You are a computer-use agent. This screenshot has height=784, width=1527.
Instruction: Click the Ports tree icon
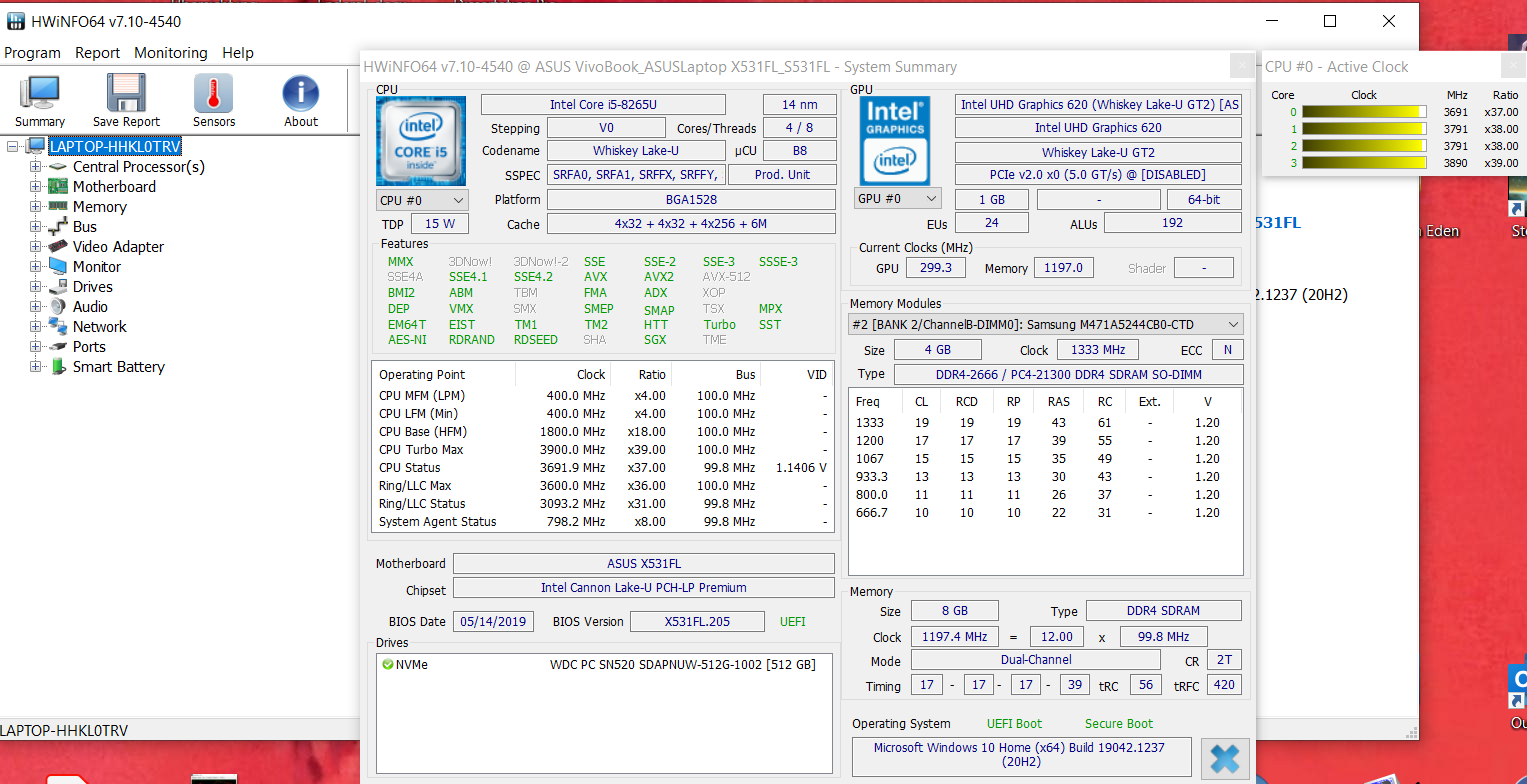pyautogui.click(x=58, y=347)
